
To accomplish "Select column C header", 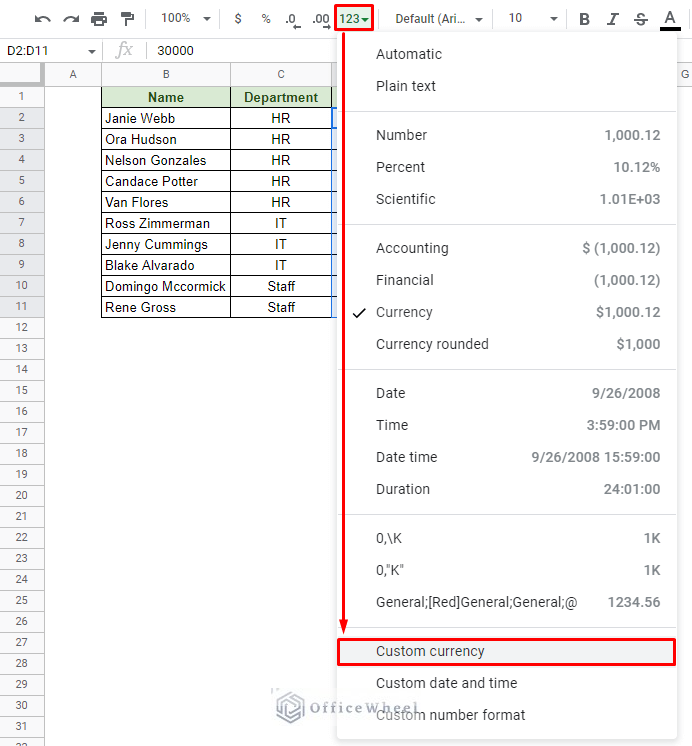I will pyautogui.click(x=281, y=74).
